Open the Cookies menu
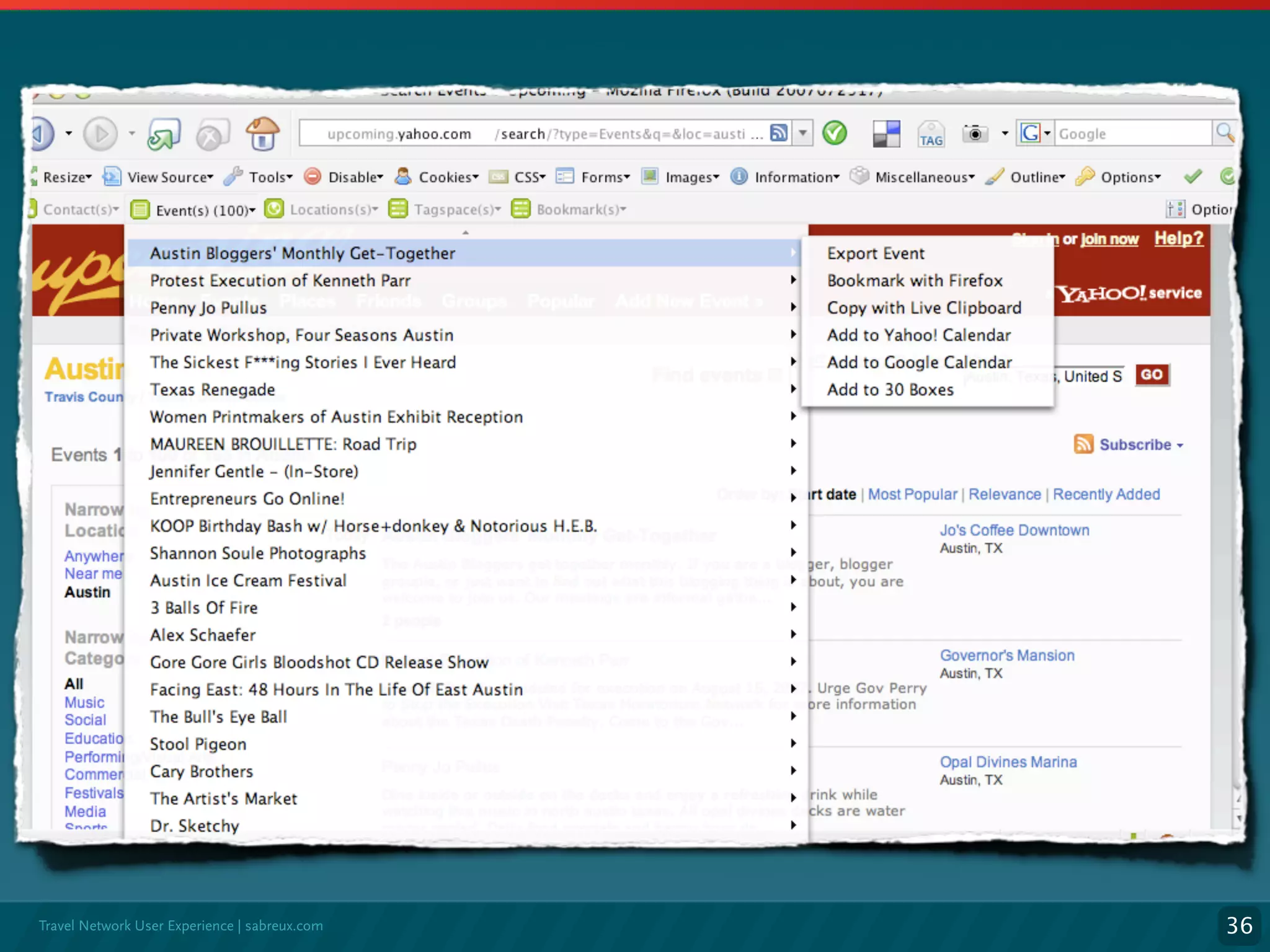The height and width of the screenshot is (952, 1270). [437, 177]
